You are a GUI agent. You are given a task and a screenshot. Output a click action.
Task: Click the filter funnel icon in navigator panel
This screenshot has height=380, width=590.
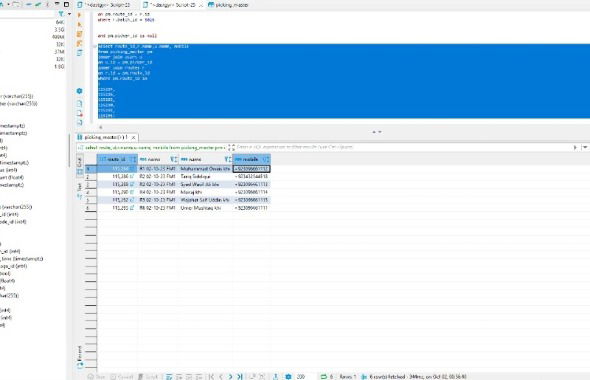[61, 14]
